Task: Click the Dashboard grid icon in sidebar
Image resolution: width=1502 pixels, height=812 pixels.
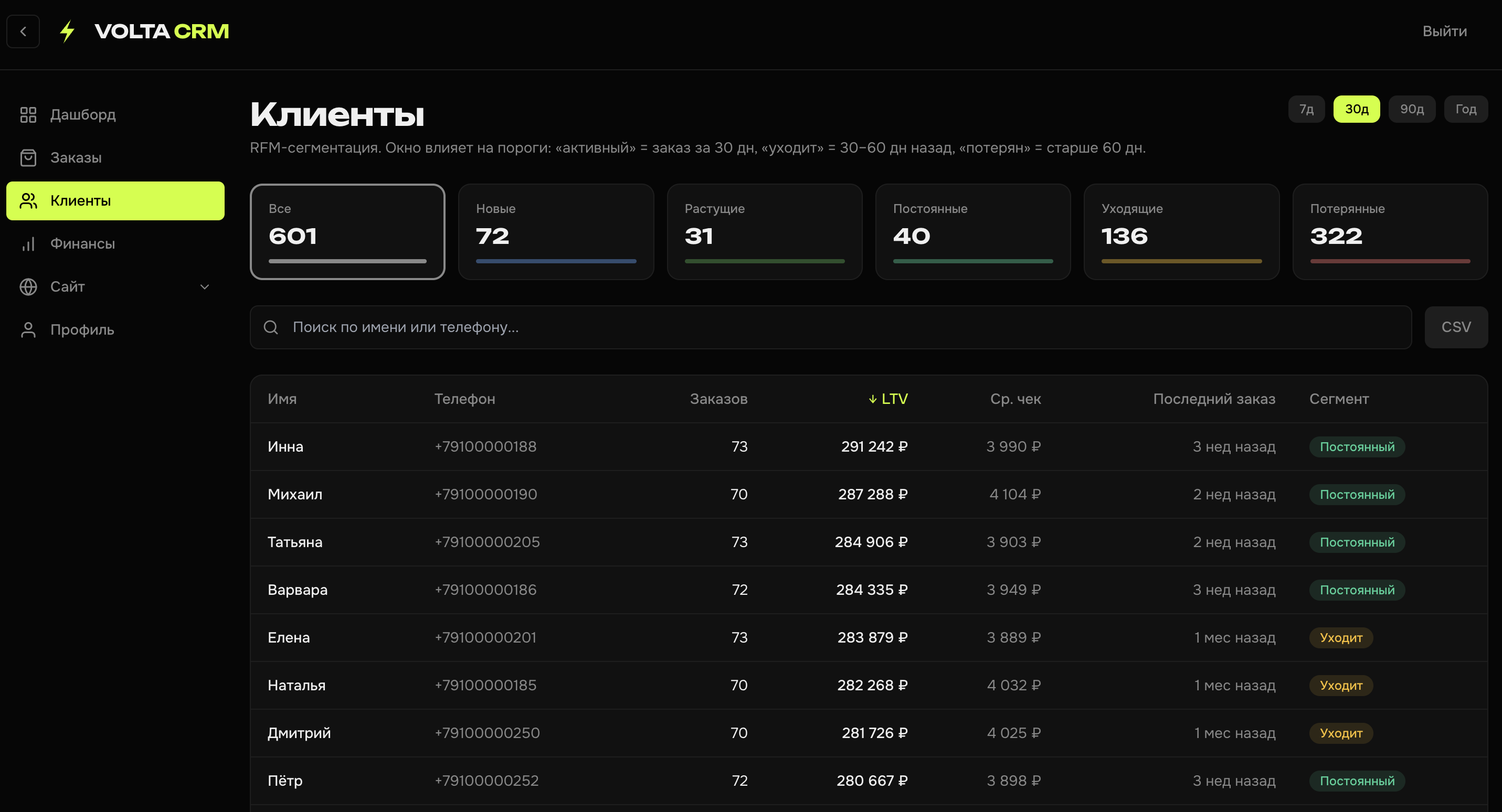Action: 28,115
